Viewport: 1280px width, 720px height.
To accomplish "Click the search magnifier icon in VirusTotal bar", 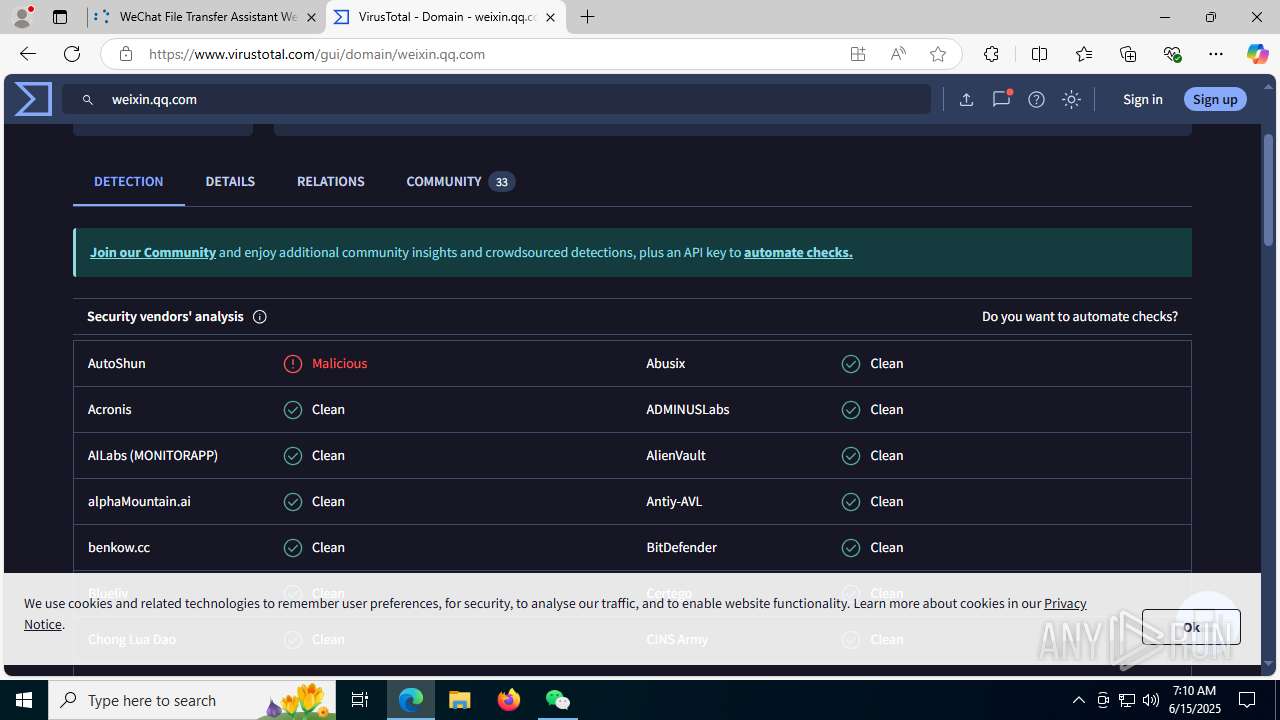I will tap(88, 100).
